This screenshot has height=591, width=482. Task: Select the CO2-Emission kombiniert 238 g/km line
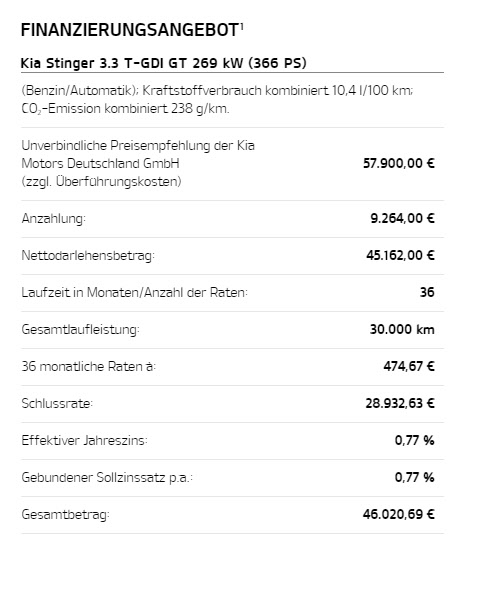[x=125, y=109]
